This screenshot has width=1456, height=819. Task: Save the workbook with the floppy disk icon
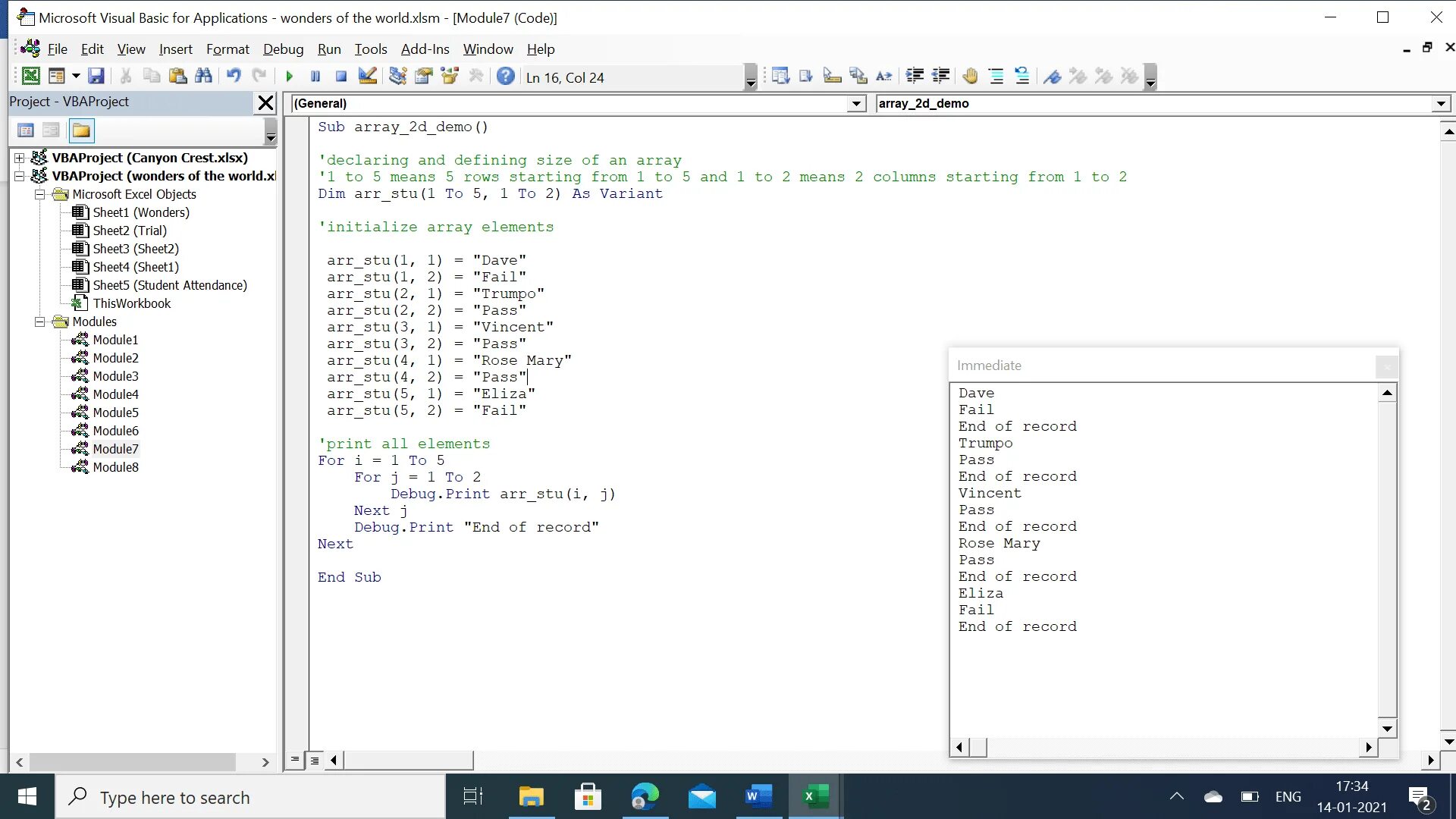tap(96, 77)
